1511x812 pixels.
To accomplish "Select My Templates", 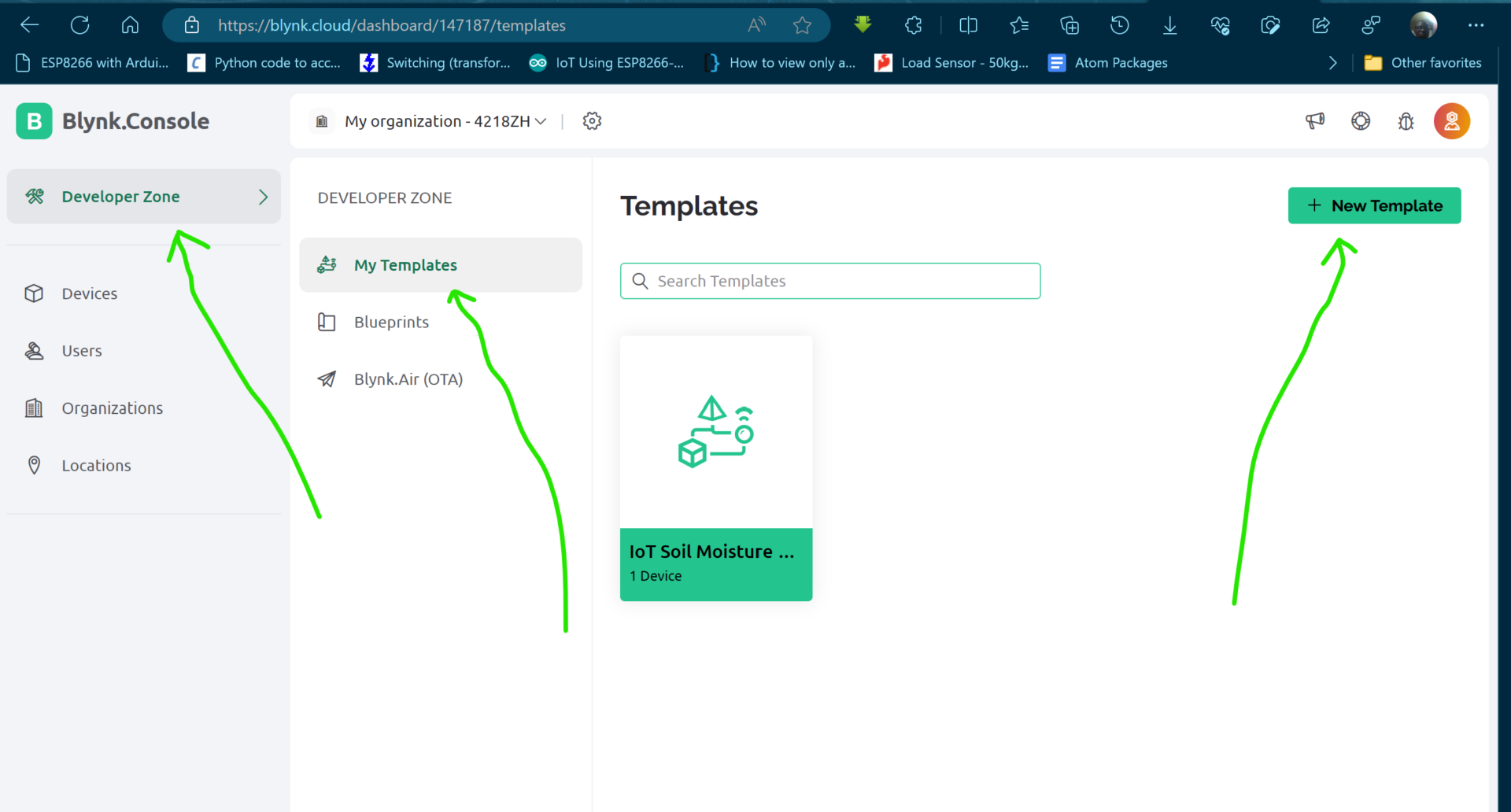I will pos(441,265).
